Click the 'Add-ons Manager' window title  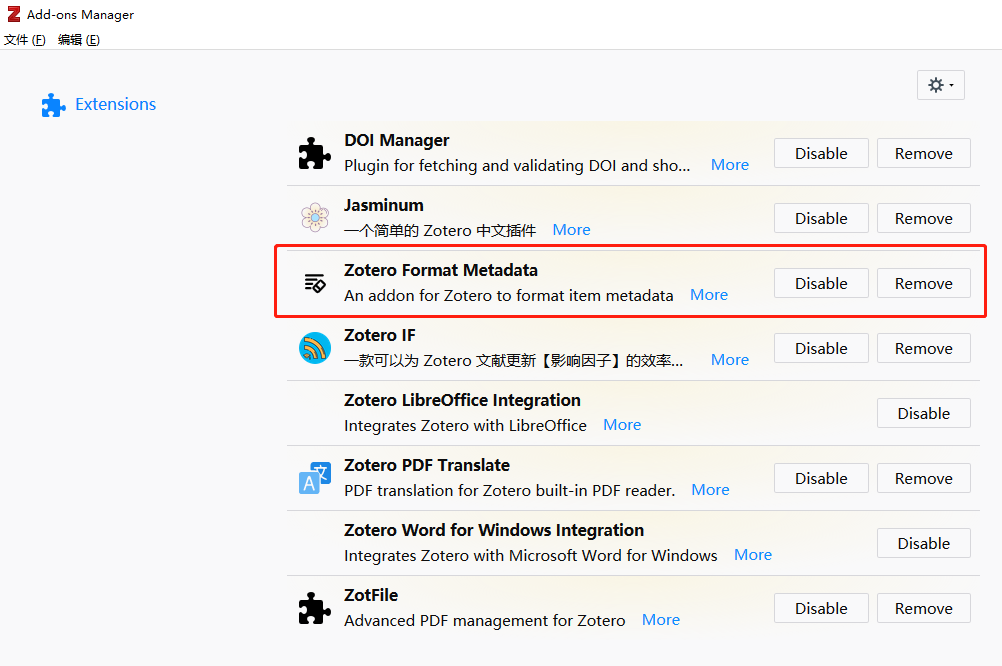click(80, 15)
